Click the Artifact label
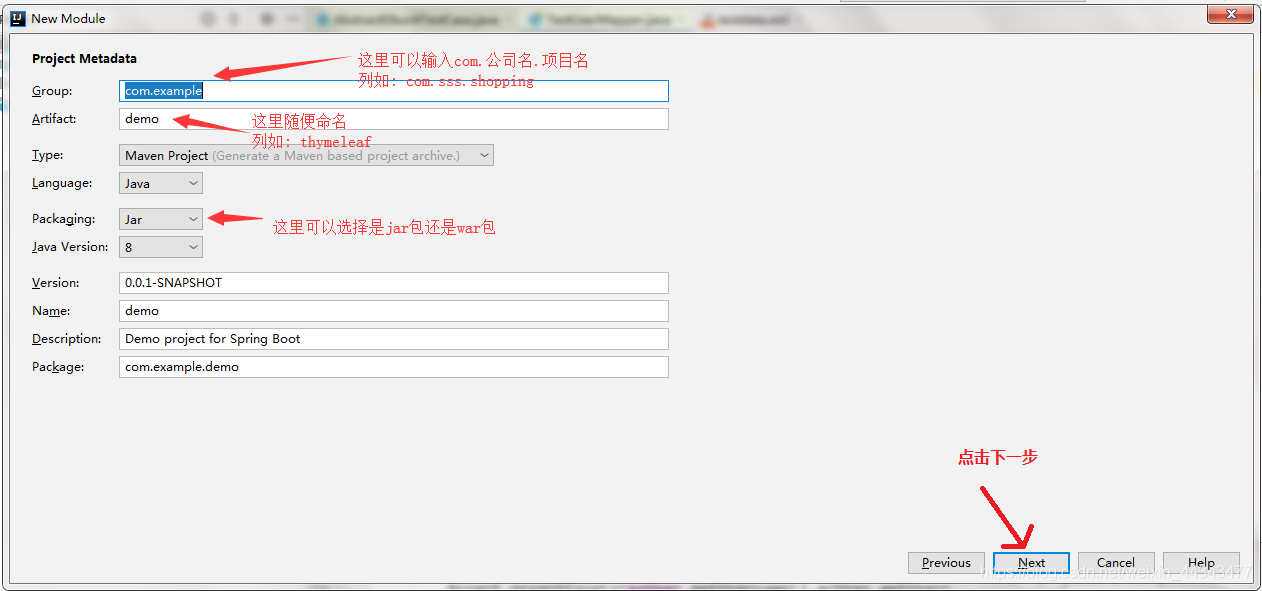 54,119
